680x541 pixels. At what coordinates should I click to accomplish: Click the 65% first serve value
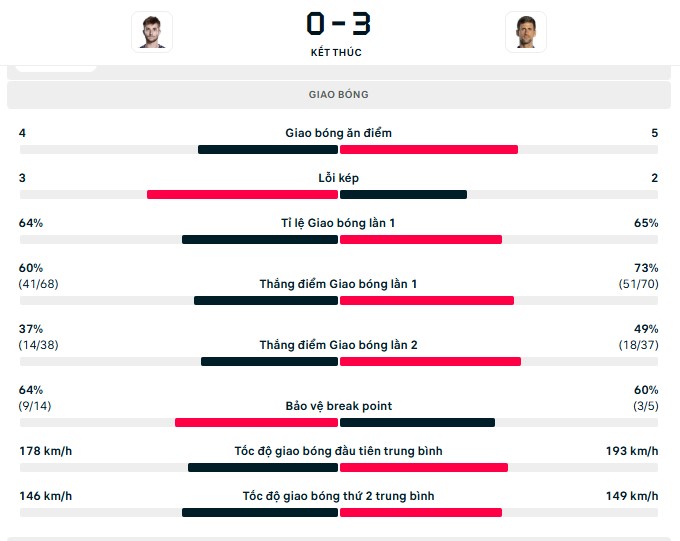tap(646, 223)
